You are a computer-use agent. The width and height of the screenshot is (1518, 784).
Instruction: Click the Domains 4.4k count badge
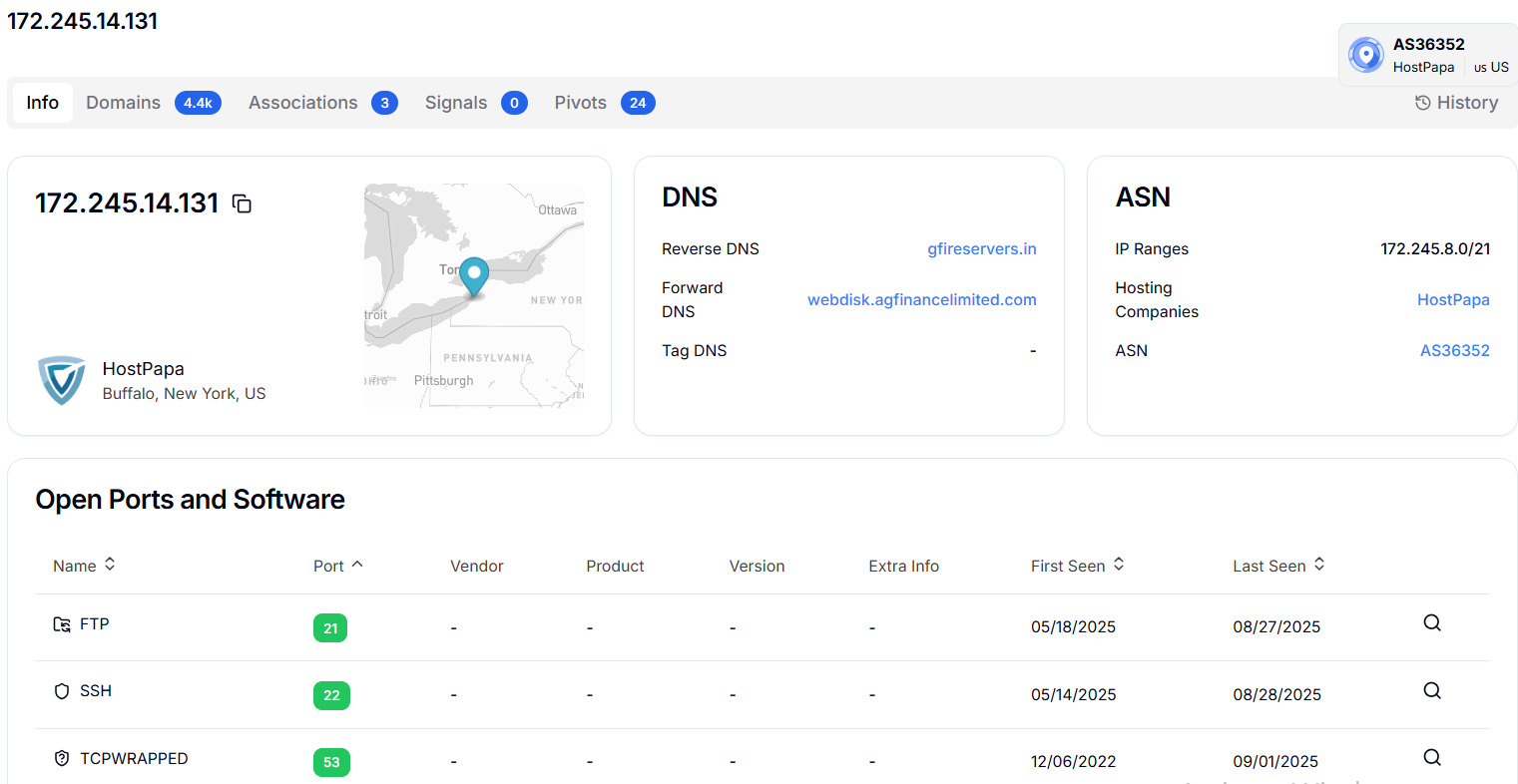(x=198, y=103)
